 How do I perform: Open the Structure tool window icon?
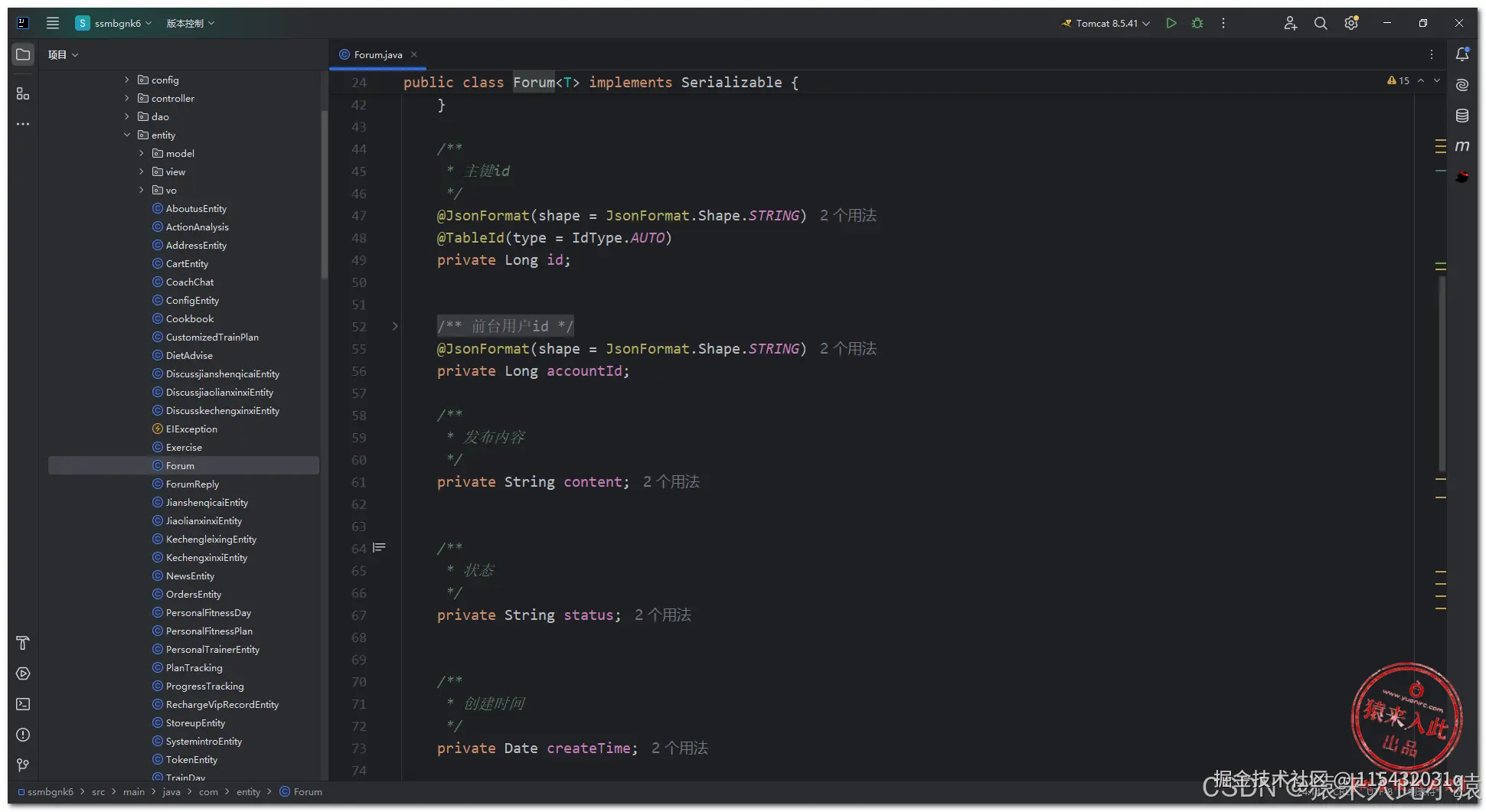coord(23,93)
